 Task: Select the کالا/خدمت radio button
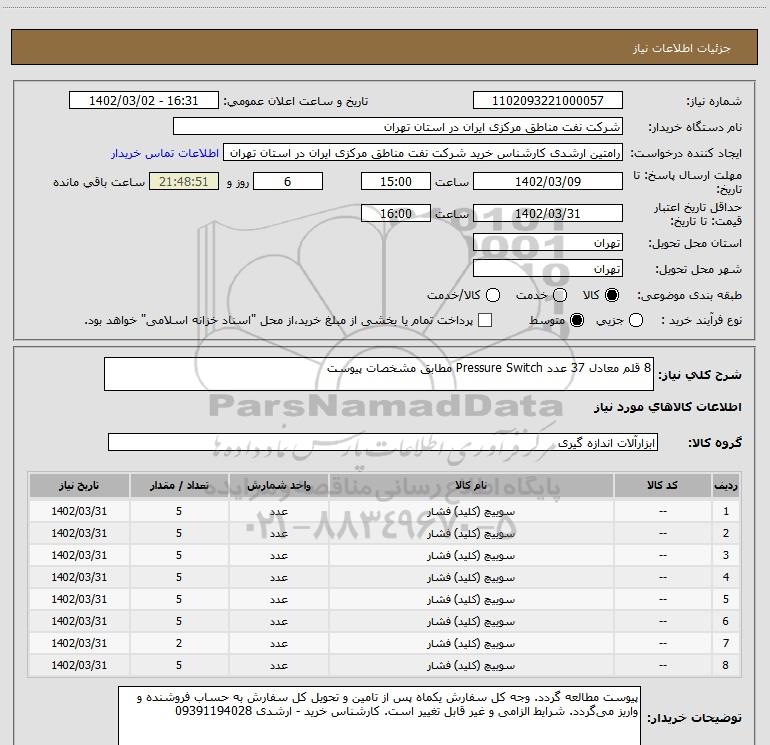click(493, 295)
